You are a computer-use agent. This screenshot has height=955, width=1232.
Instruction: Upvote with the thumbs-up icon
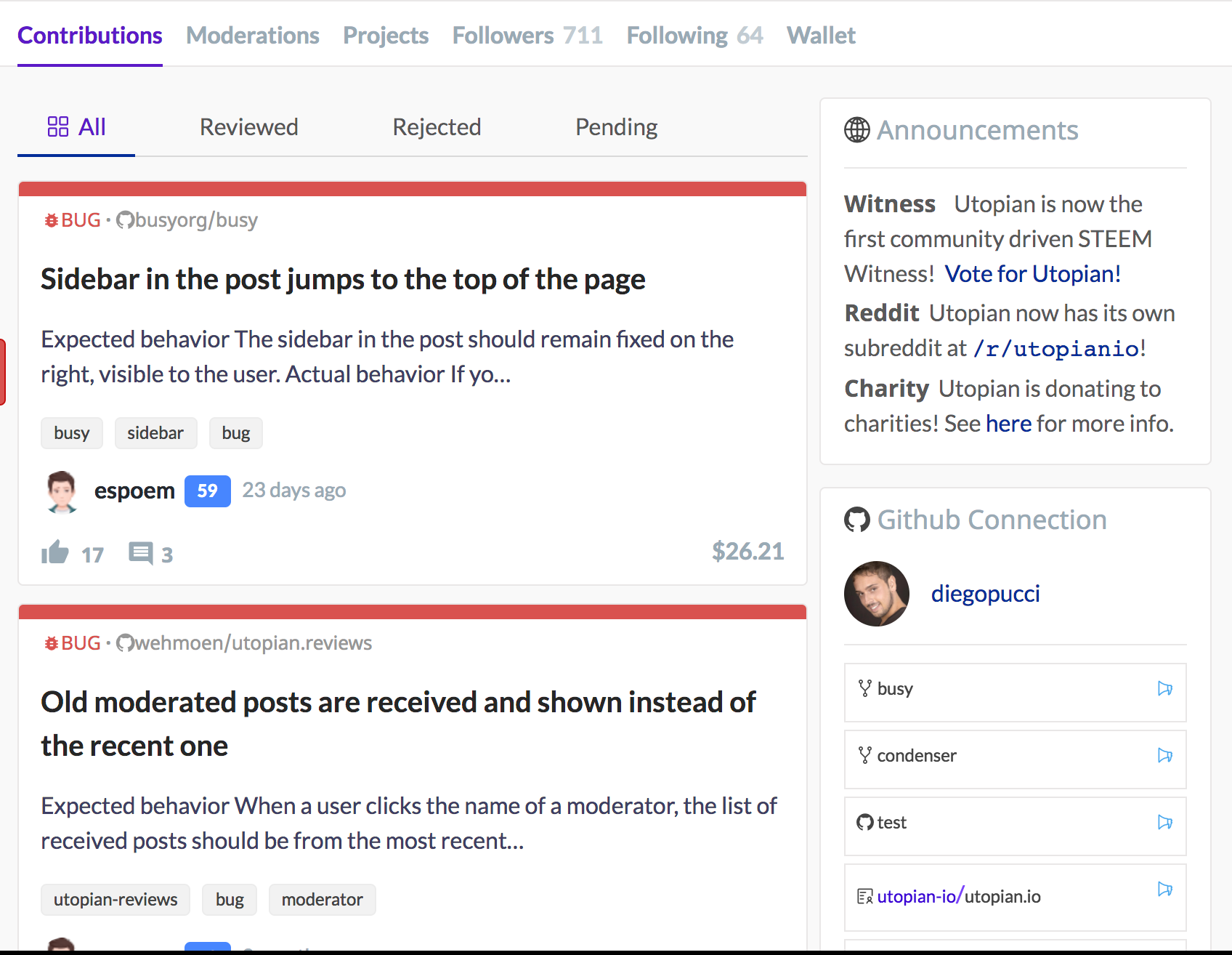55,552
